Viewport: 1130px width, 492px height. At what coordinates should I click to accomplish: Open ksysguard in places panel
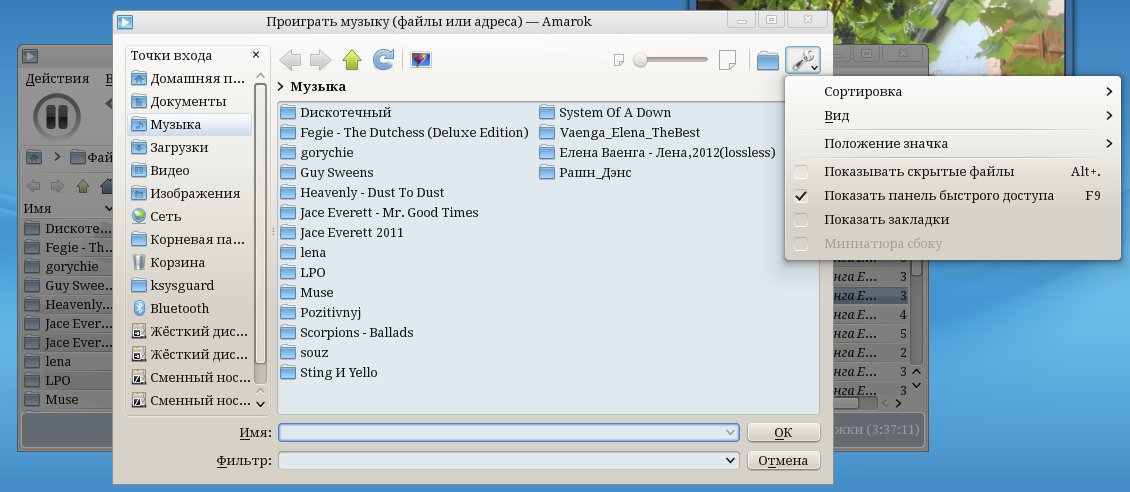tap(190, 285)
